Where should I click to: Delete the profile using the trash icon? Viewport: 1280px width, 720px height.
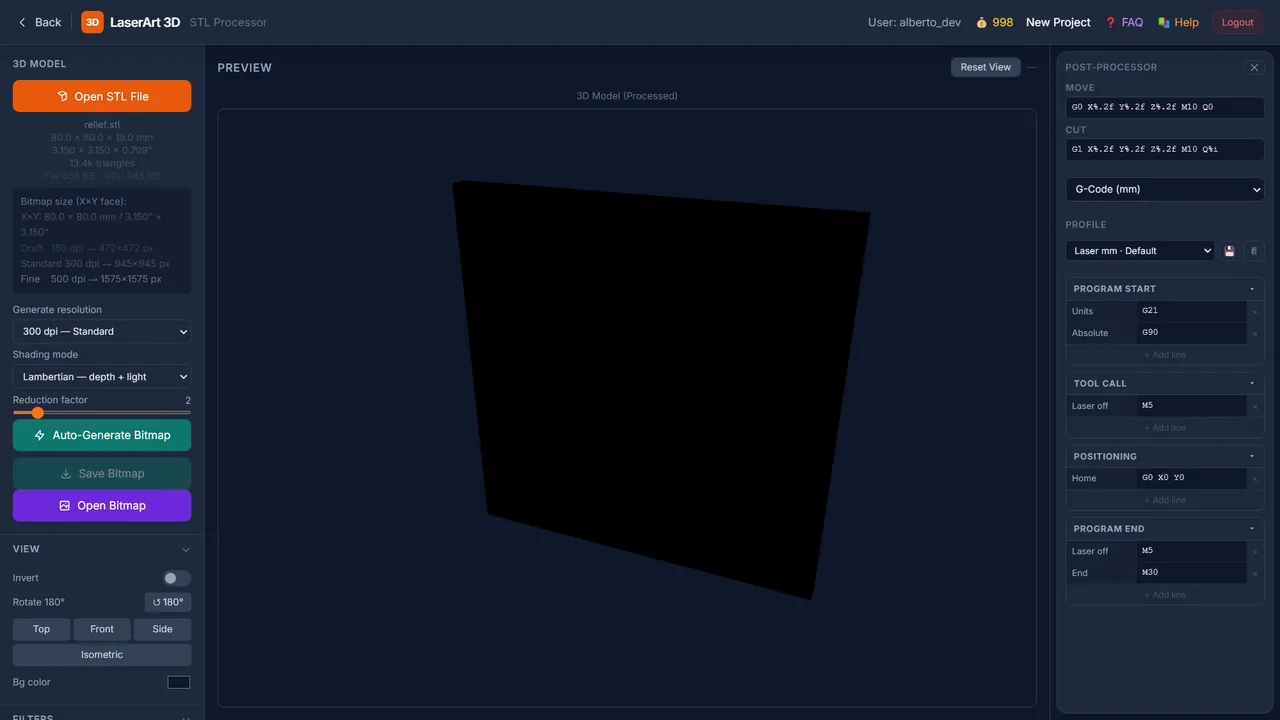1254,251
